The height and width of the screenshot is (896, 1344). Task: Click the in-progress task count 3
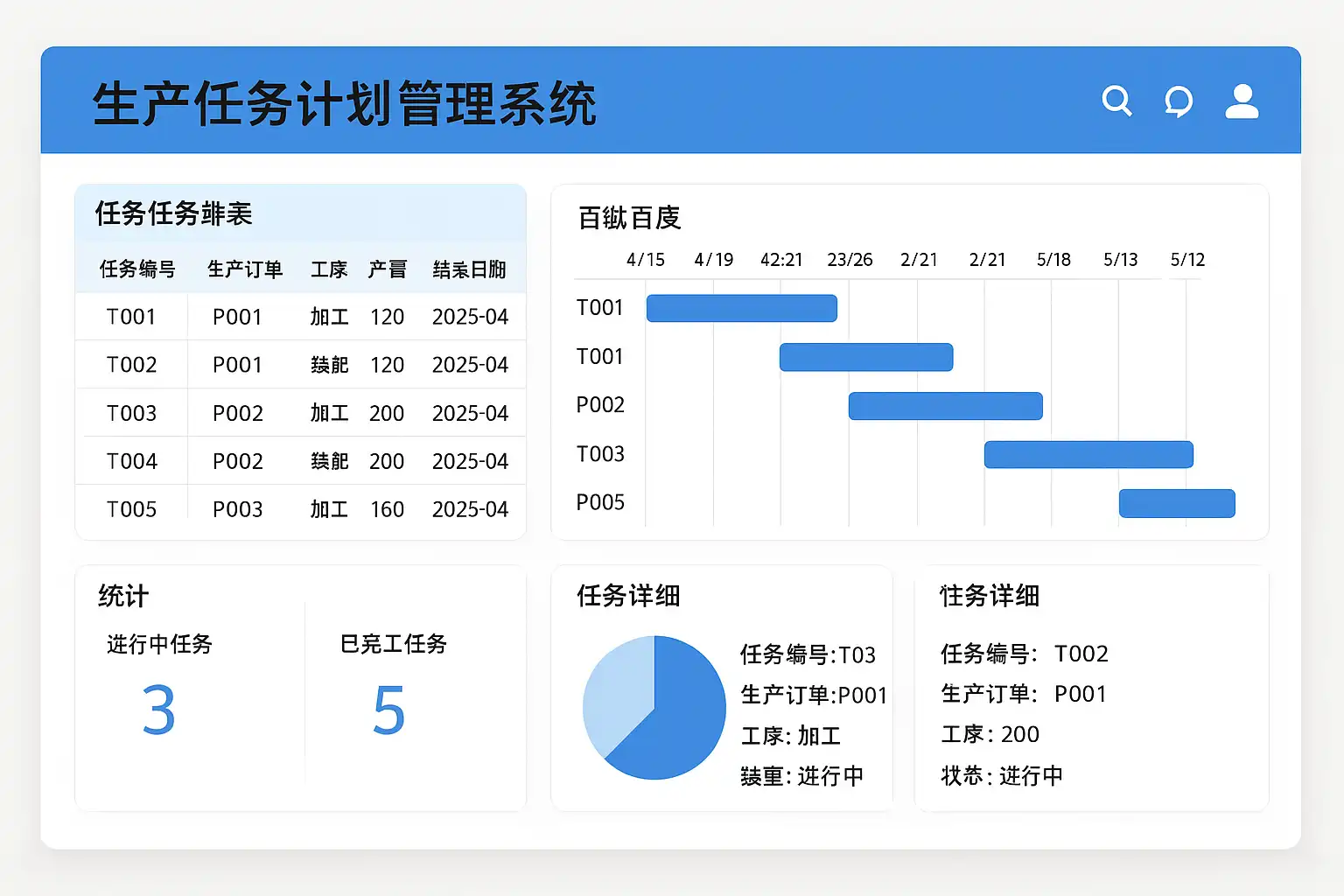click(x=158, y=710)
